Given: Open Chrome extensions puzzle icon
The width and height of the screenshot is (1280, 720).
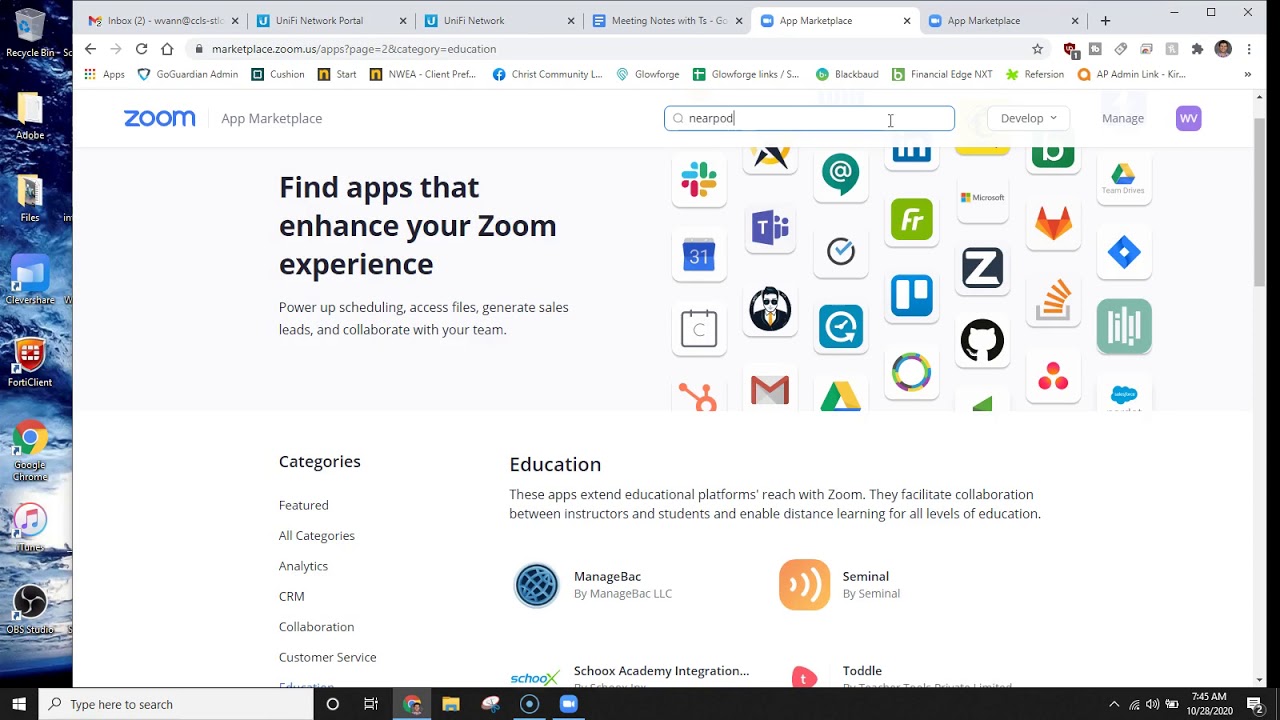Looking at the screenshot, I should point(1197,49).
